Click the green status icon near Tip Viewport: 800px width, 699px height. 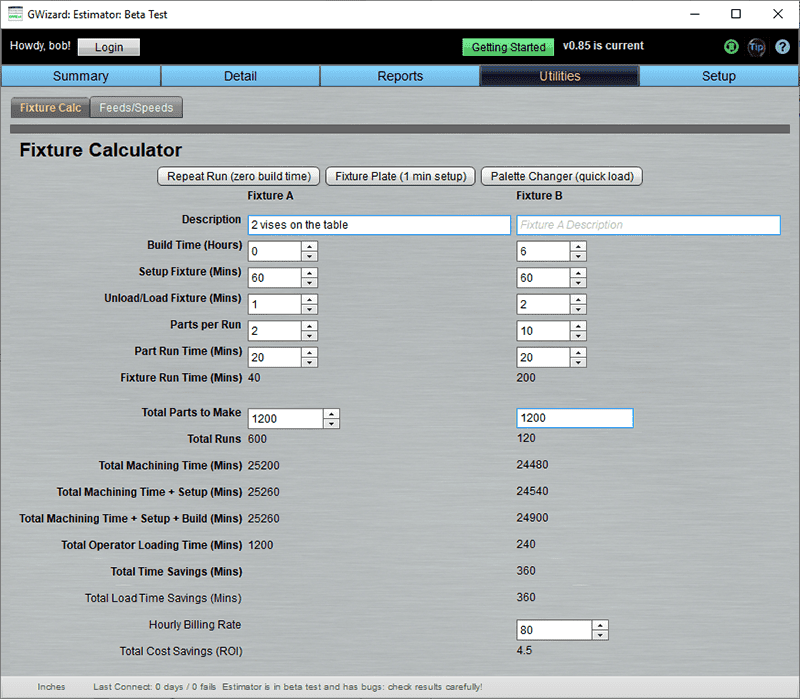coord(731,47)
